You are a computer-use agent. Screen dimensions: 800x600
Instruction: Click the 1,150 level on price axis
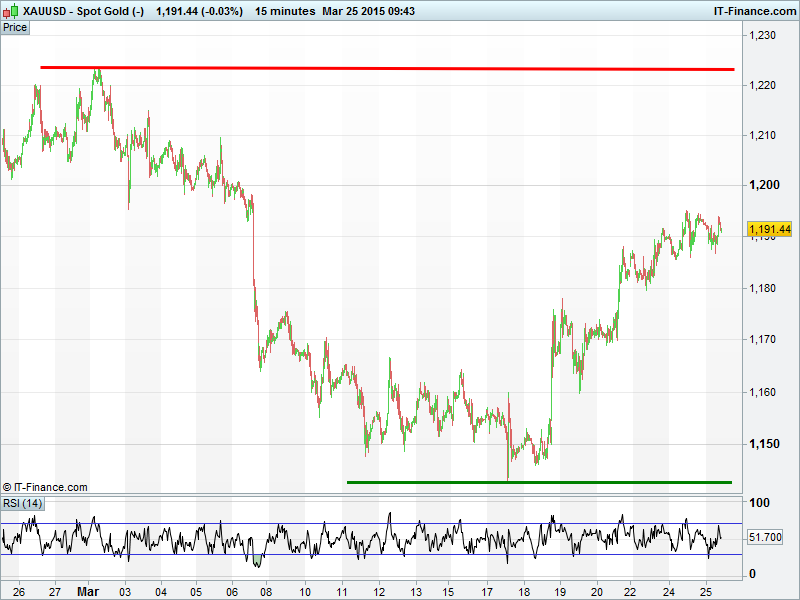pyautogui.click(x=762, y=444)
